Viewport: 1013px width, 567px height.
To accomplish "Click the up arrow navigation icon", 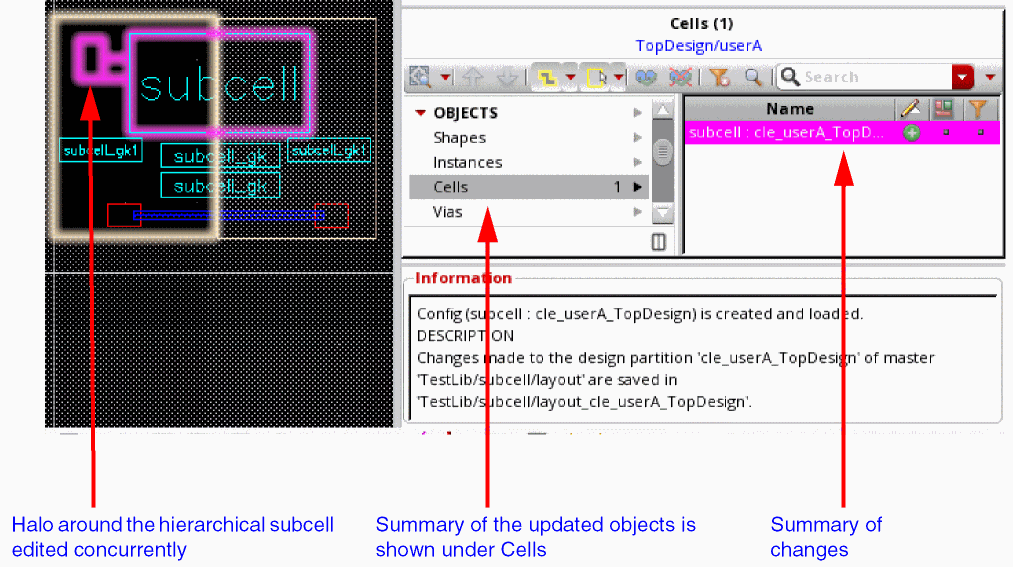I will click(474, 77).
